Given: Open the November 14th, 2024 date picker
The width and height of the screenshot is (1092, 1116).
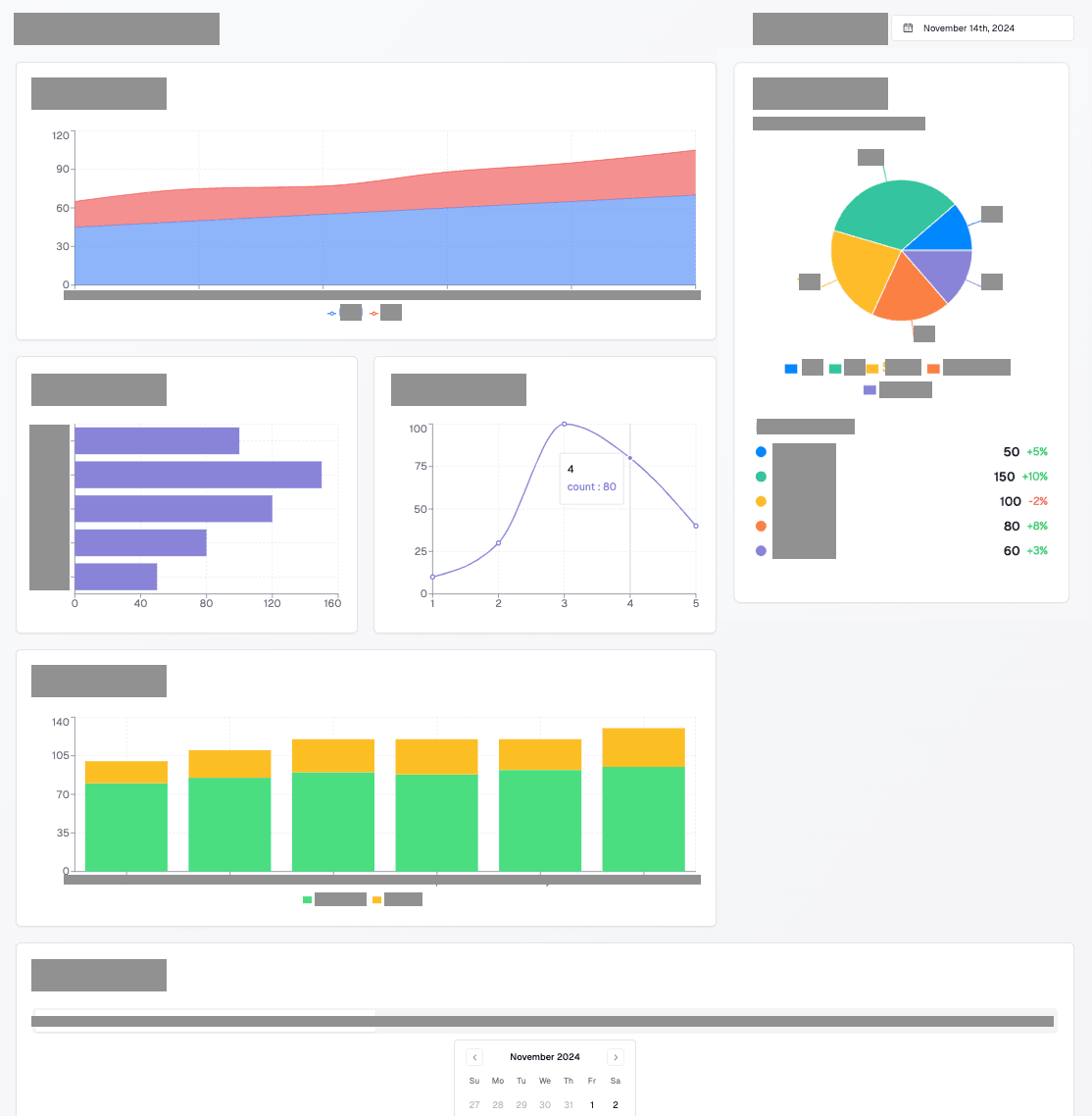Looking at the screenshot, I should (981, 28).
